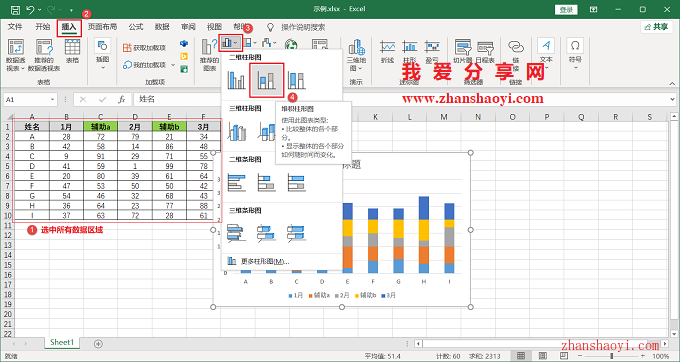Select the 2D stacked bar chart type
Viewport: 680px width, 362px height.
[x=266, y=183]
